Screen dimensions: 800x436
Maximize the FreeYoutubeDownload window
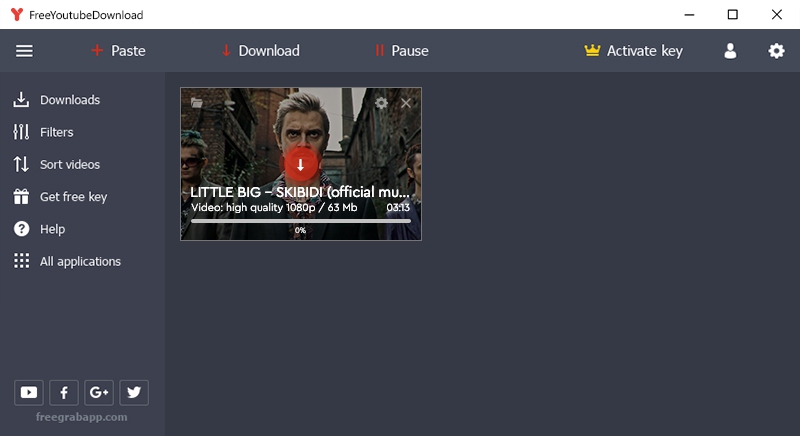click(x=733, y=14)
